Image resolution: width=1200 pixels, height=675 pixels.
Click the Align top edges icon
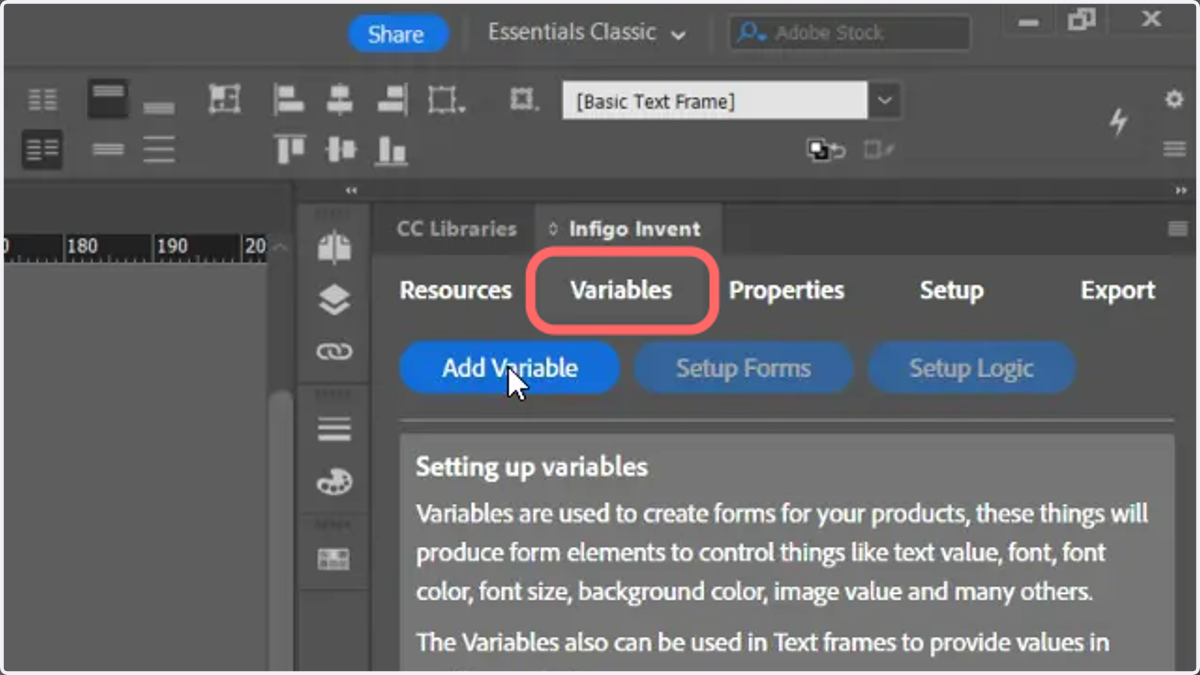pos(289,150)
